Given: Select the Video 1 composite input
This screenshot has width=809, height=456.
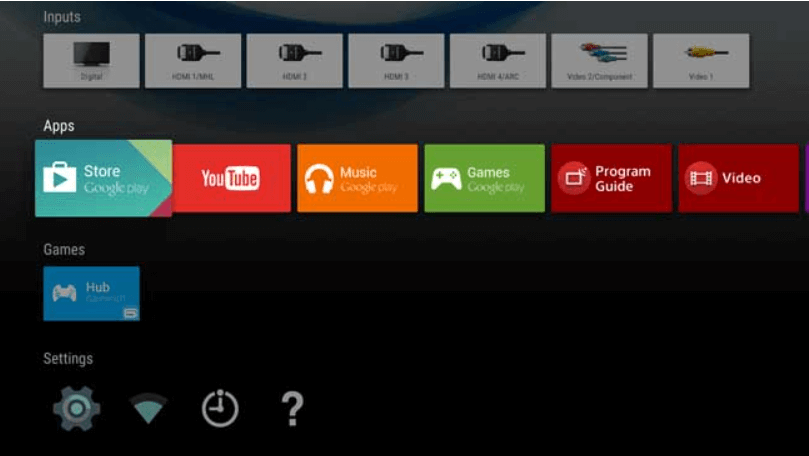Looking at the screenshot, I should [x=701, y=61].
